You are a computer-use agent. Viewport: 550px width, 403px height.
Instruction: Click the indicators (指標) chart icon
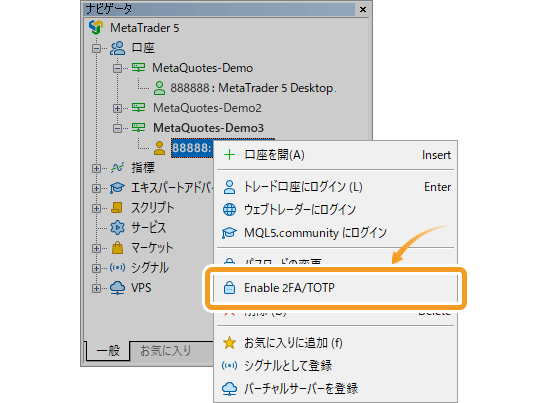click(x=118, y=168)
